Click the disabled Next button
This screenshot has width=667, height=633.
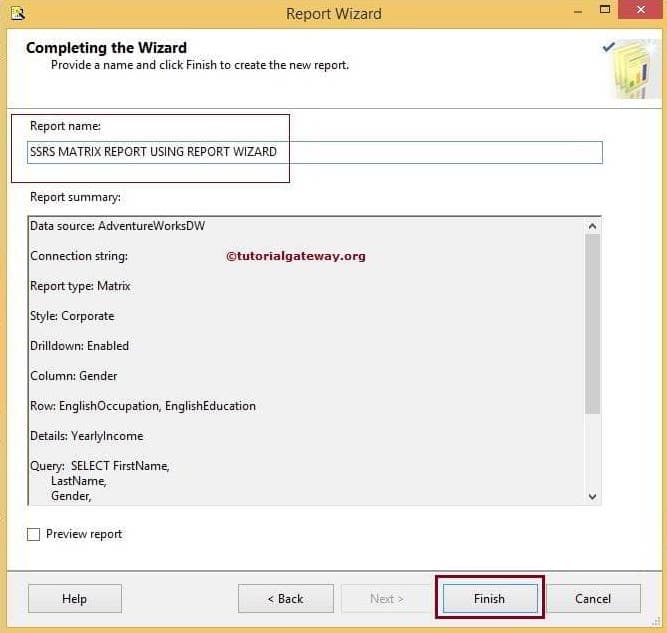coord(387,598)
